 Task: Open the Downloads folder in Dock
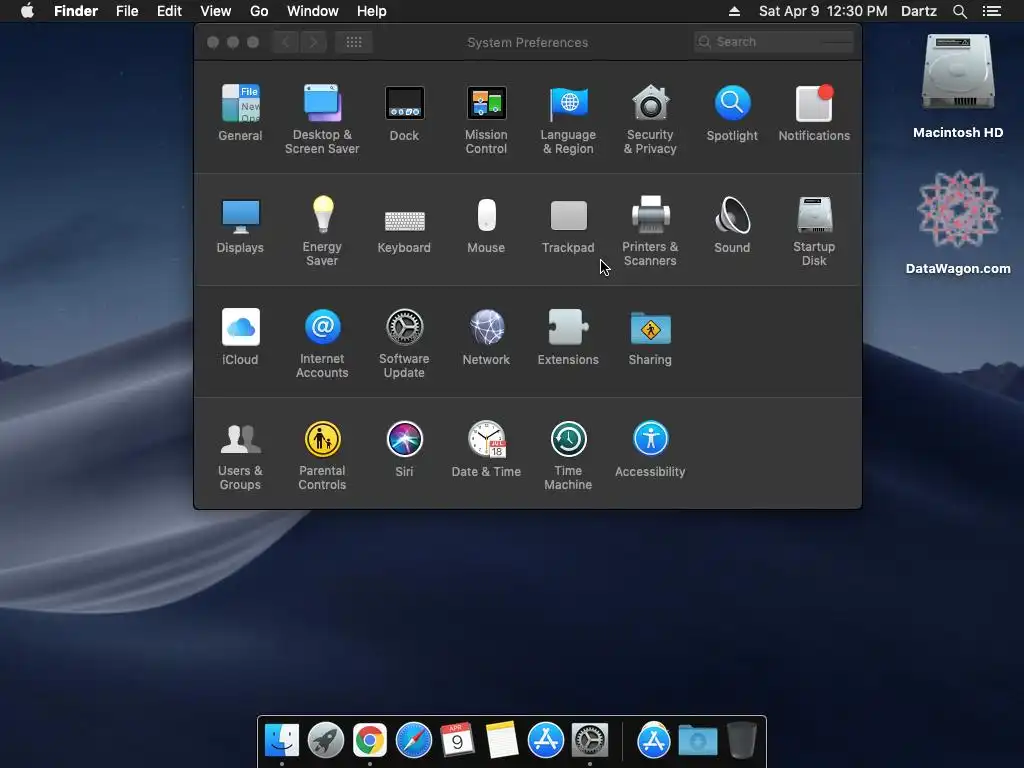698,741
